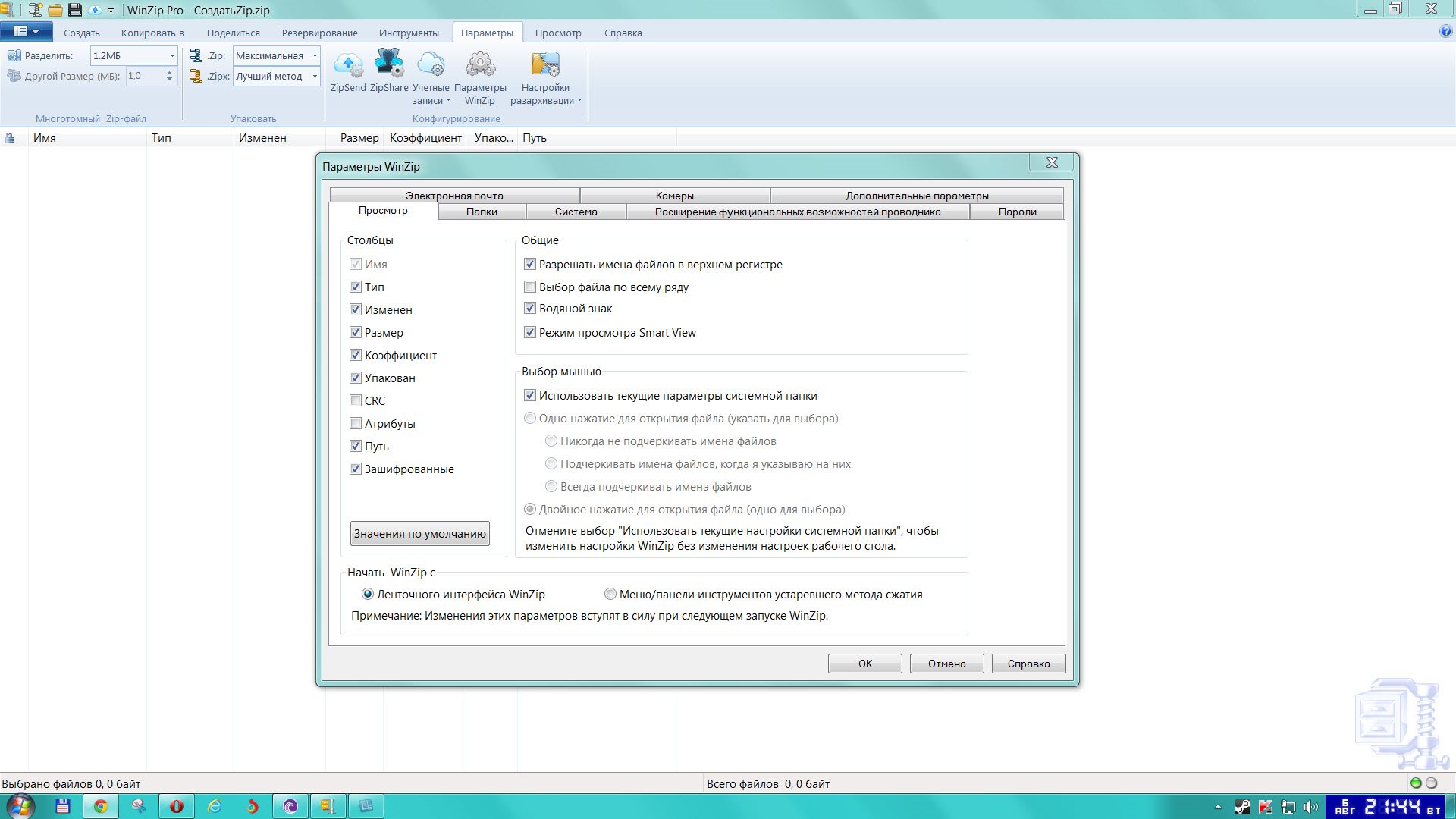
Task: Open Расширение функциональных возможностей проводника tab
Action: [798, 212]
